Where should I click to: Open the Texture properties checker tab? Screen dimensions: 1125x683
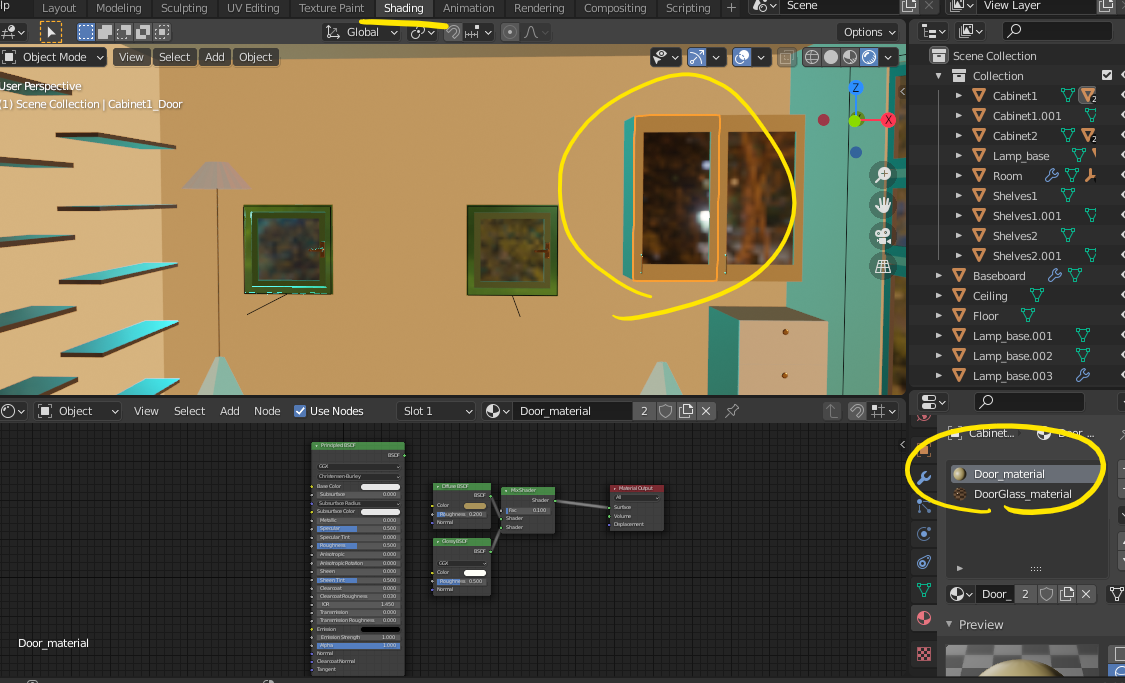(x=924, y=654)
